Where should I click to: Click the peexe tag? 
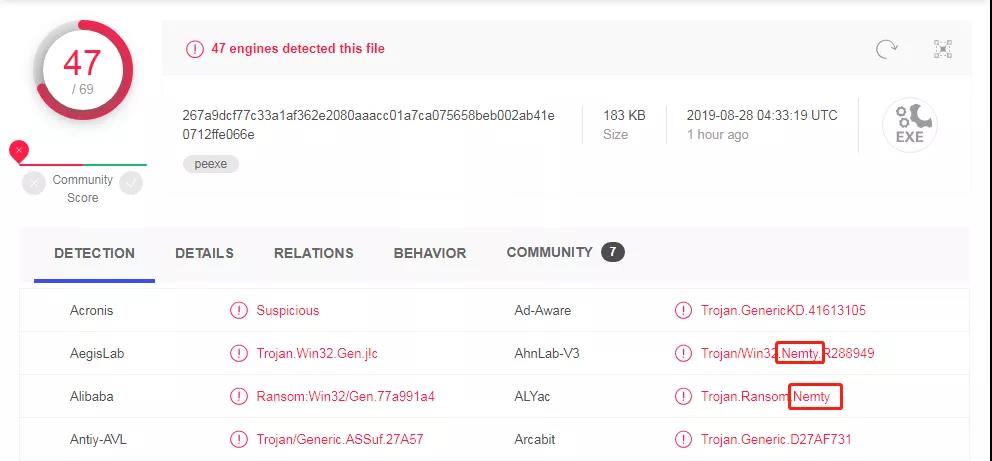pos(211,164)
